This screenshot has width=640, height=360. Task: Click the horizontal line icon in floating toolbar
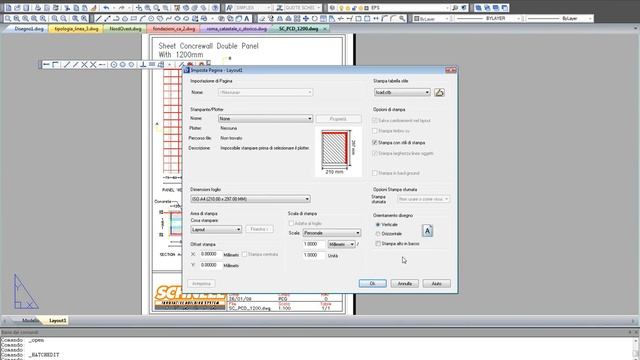tap(46, 64)
